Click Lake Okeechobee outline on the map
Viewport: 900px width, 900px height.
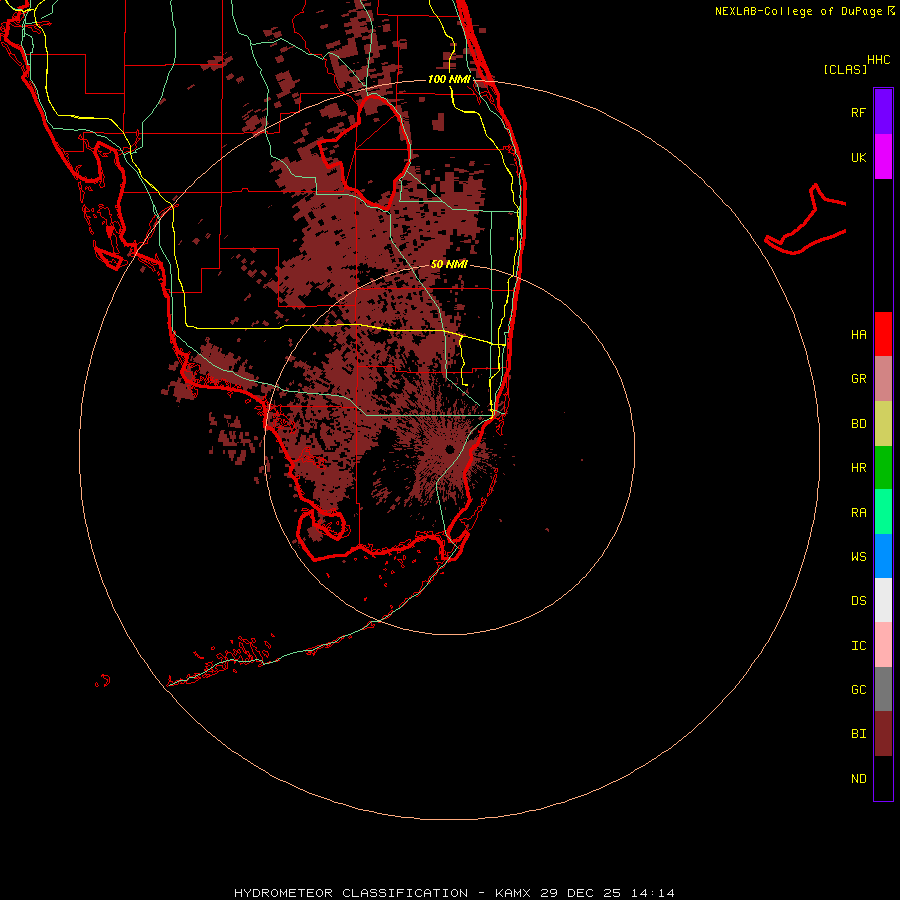click(366, 152)
